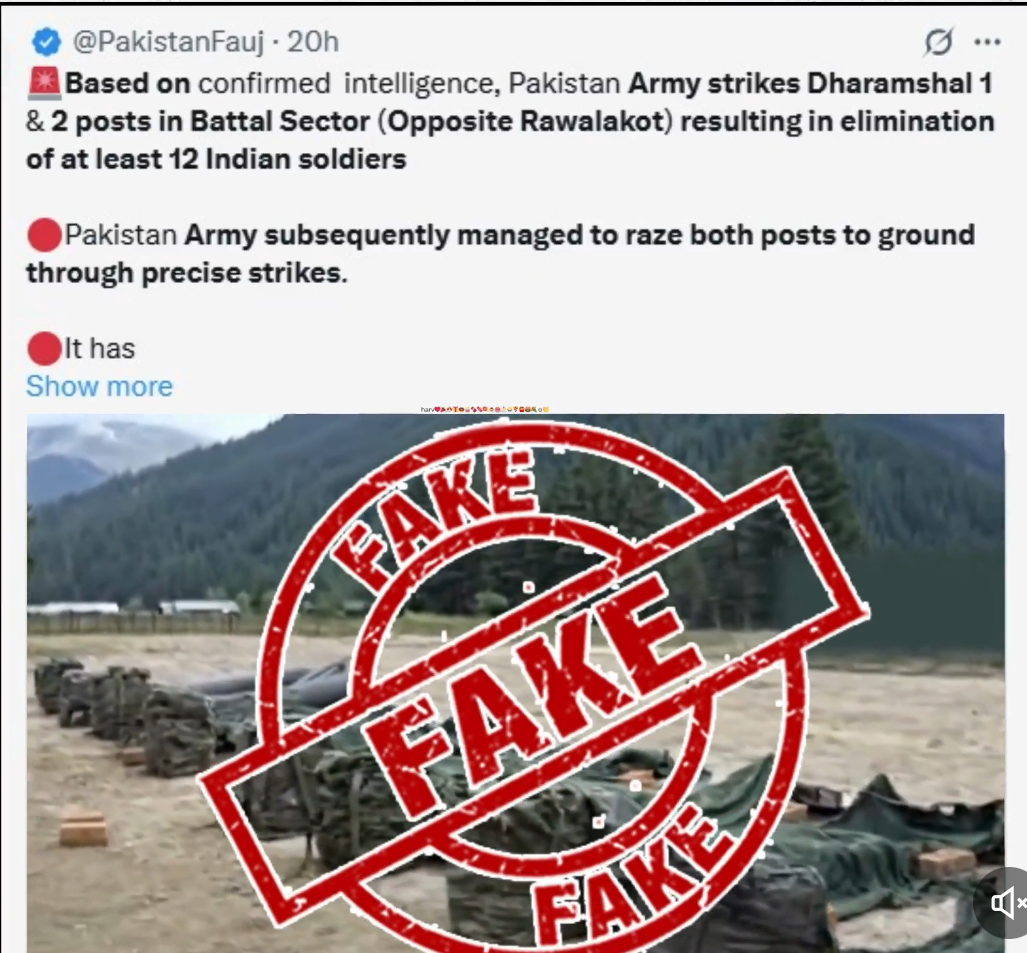Click the "Battal Sector" bold text

(280, 122)
